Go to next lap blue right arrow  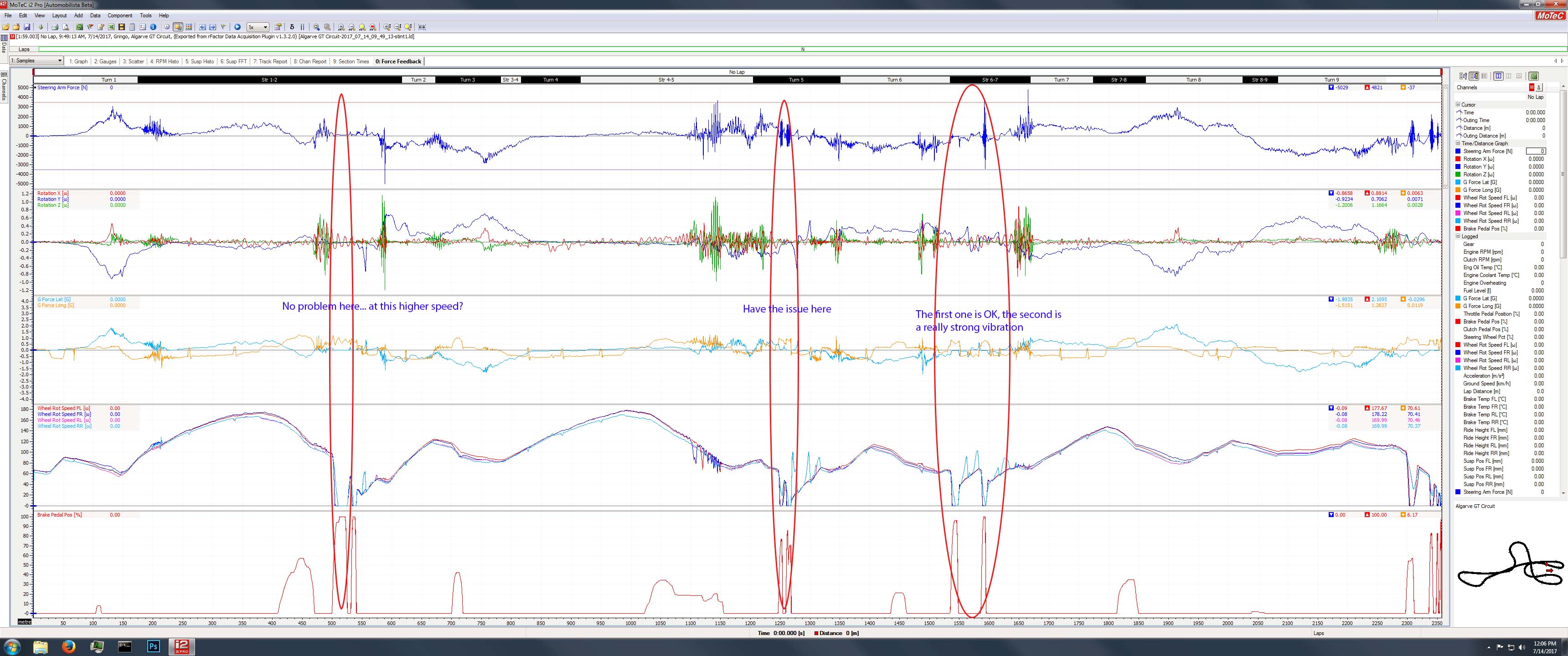click(212, 27)
